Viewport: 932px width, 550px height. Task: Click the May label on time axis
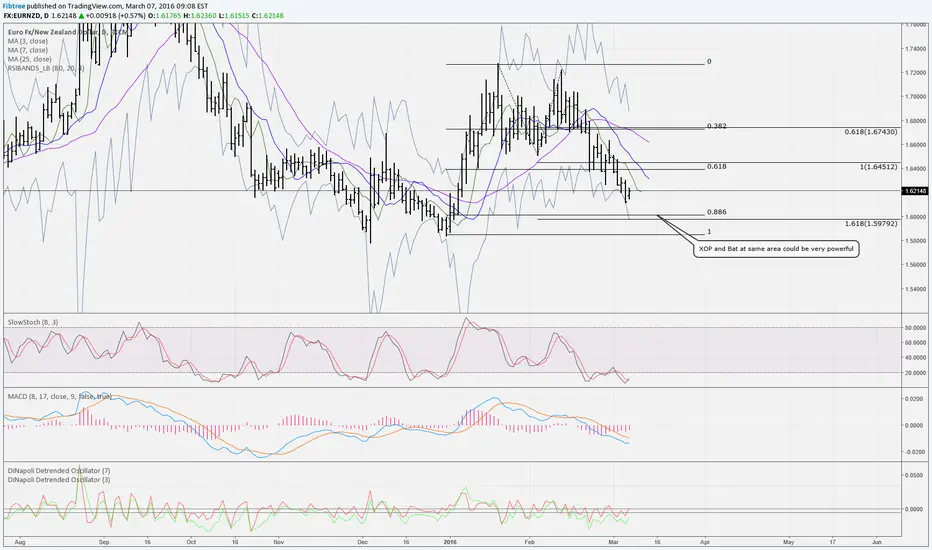pos(789,542)
